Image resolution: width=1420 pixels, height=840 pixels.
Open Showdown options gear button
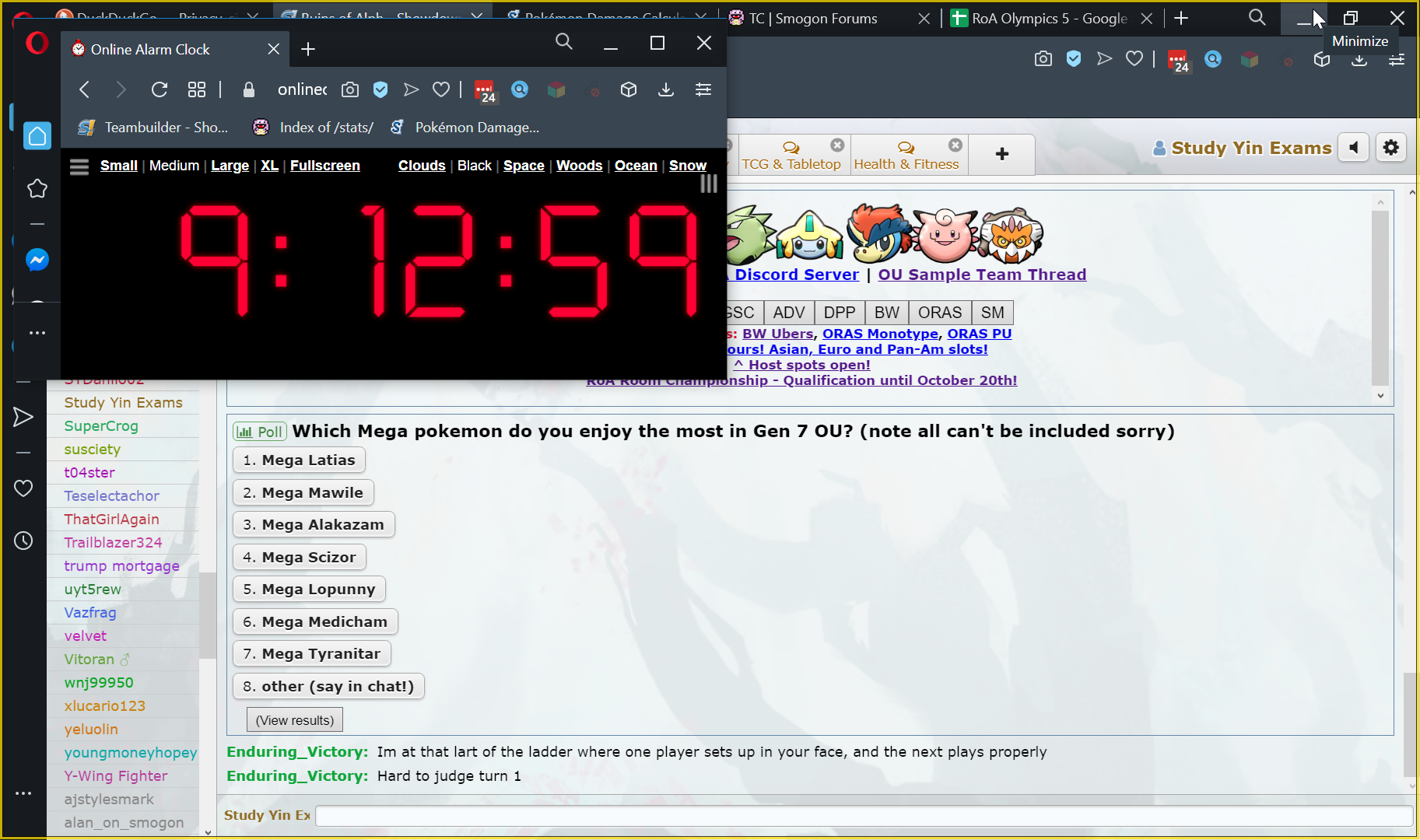[1391, 147]
